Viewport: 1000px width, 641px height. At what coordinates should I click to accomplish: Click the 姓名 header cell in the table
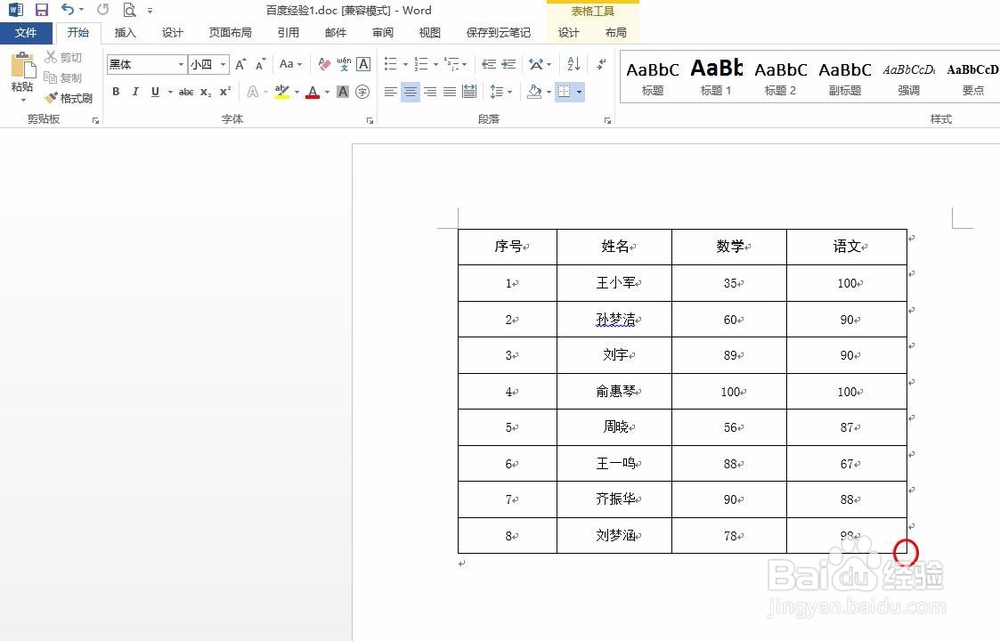pyautogui.click(x=613, y=246)
